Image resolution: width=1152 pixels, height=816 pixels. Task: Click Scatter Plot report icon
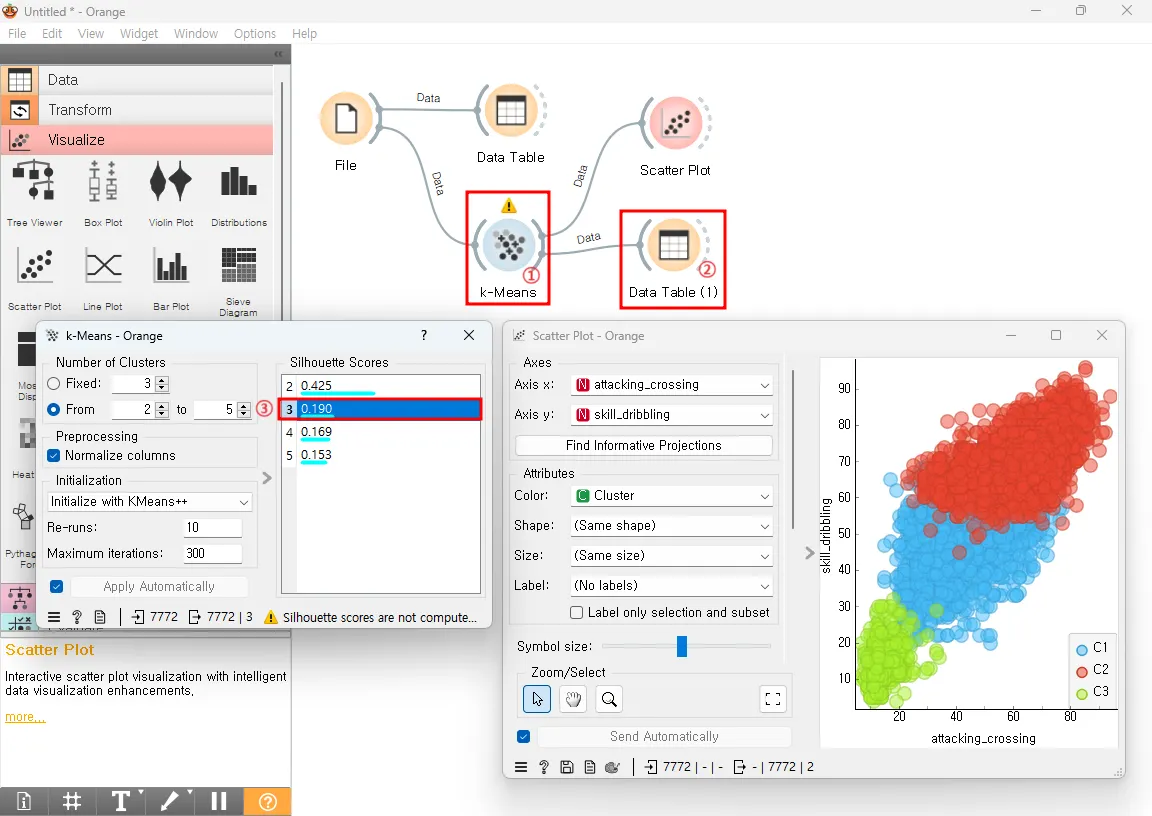tap(590, 767)
